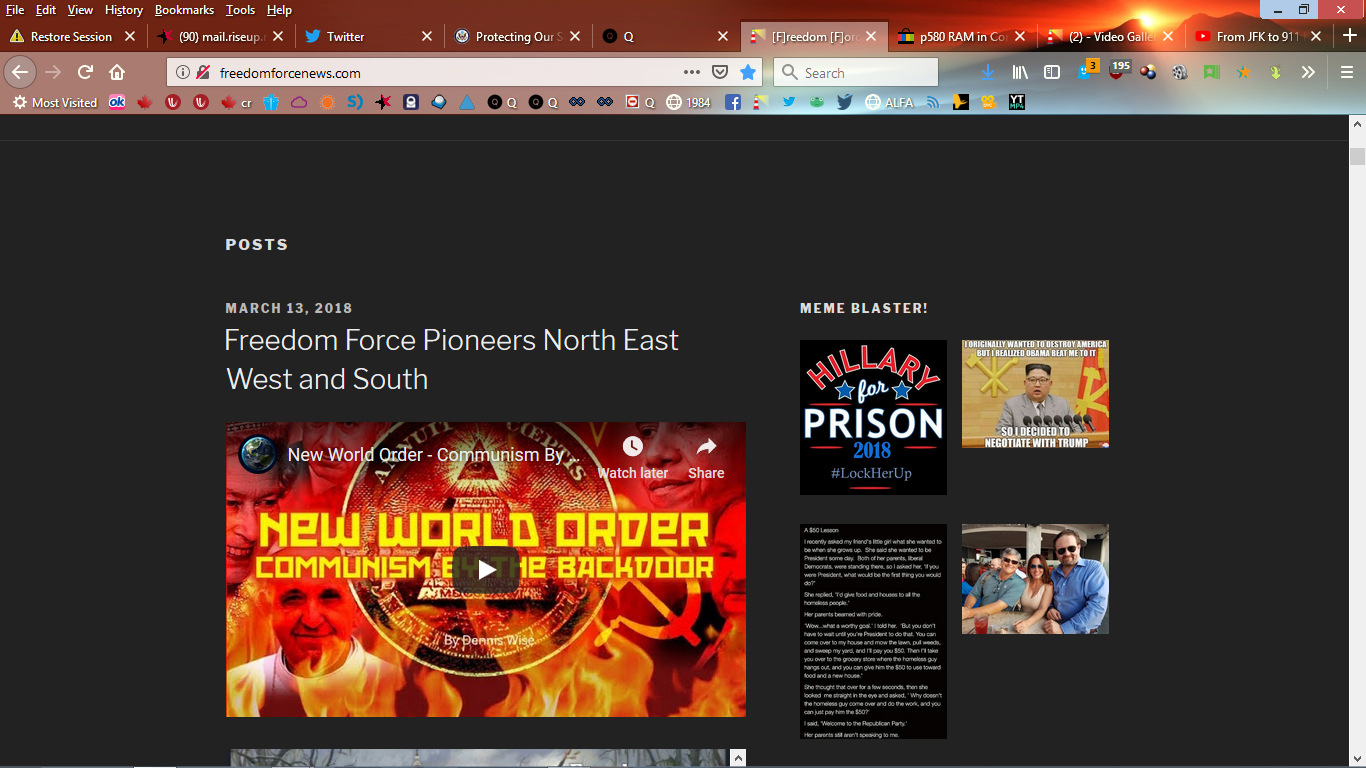The height and width of the screenshot is (768, 1366).
Task: Open the Bookmarks menu
Action: click(x=184, y=10)
